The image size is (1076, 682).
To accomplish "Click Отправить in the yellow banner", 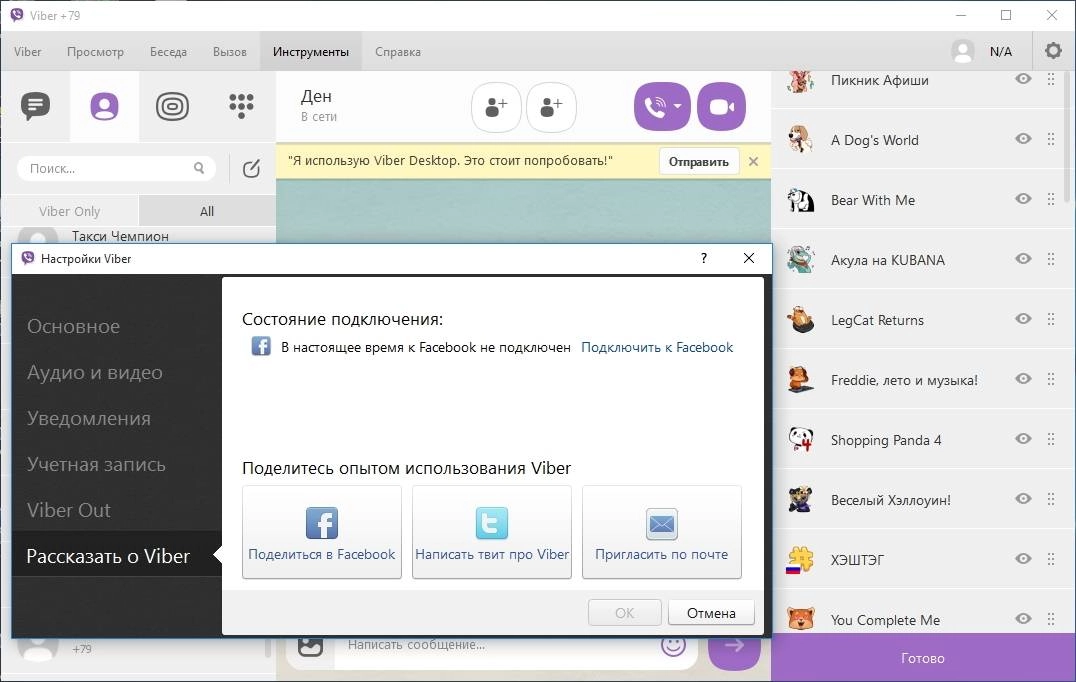I will 699,162.
